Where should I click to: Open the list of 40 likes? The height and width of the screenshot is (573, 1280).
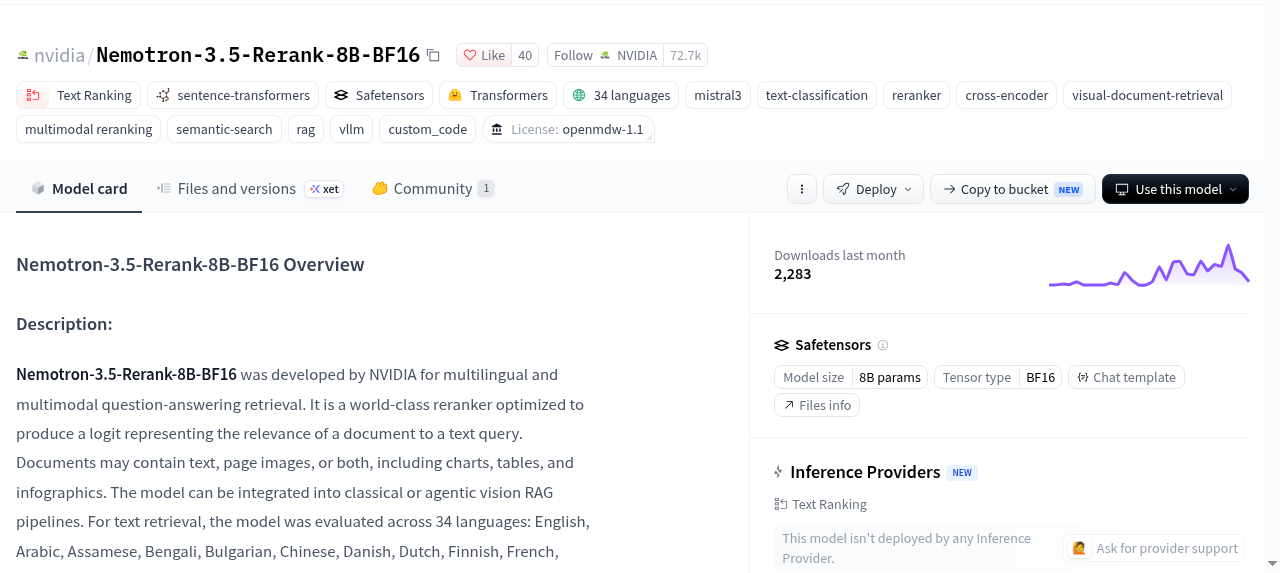click(x=525, y=55)
